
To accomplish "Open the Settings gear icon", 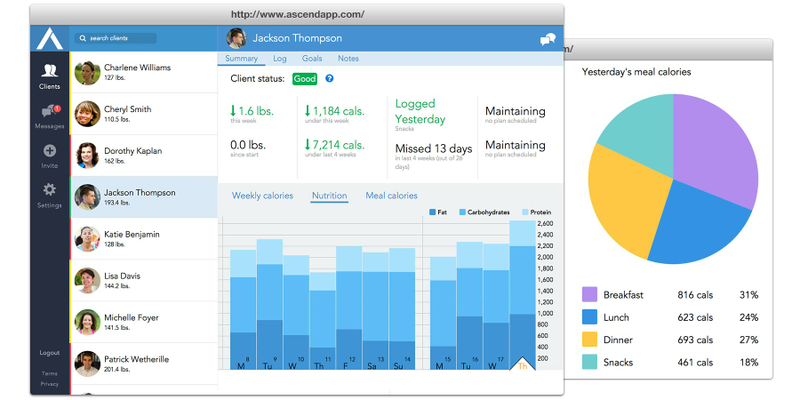I will tap(49, 194).
